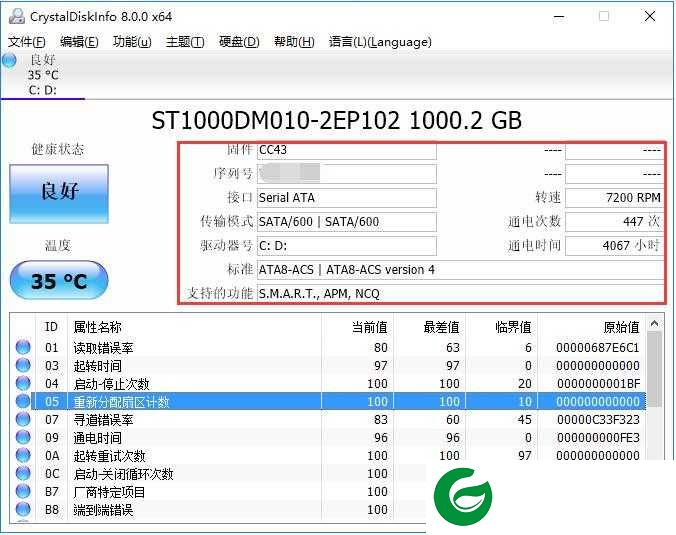Click raw value 00000C33F323
This screenshot has height=535, width=676.
pyautogui.click(x=598, y=419)
